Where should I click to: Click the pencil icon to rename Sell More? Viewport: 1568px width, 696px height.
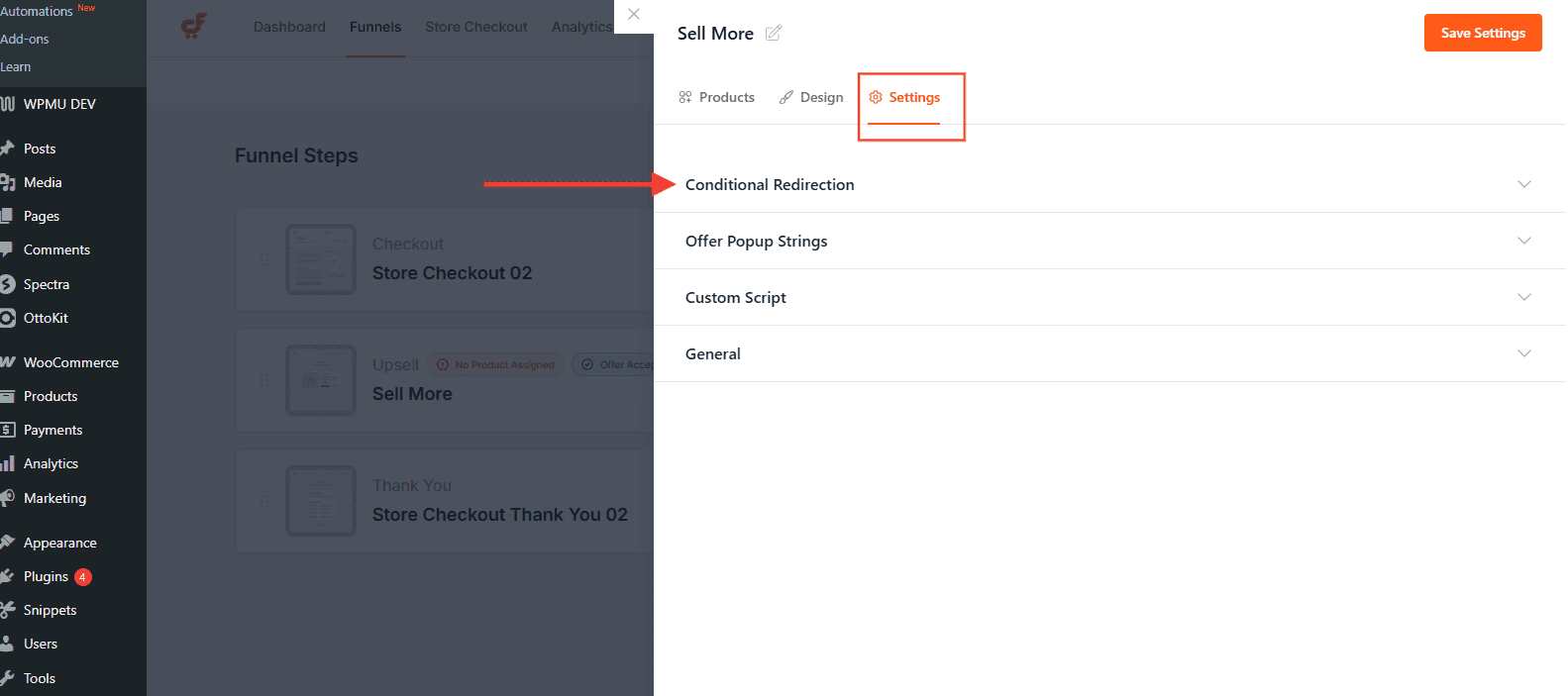pos(774,33)
